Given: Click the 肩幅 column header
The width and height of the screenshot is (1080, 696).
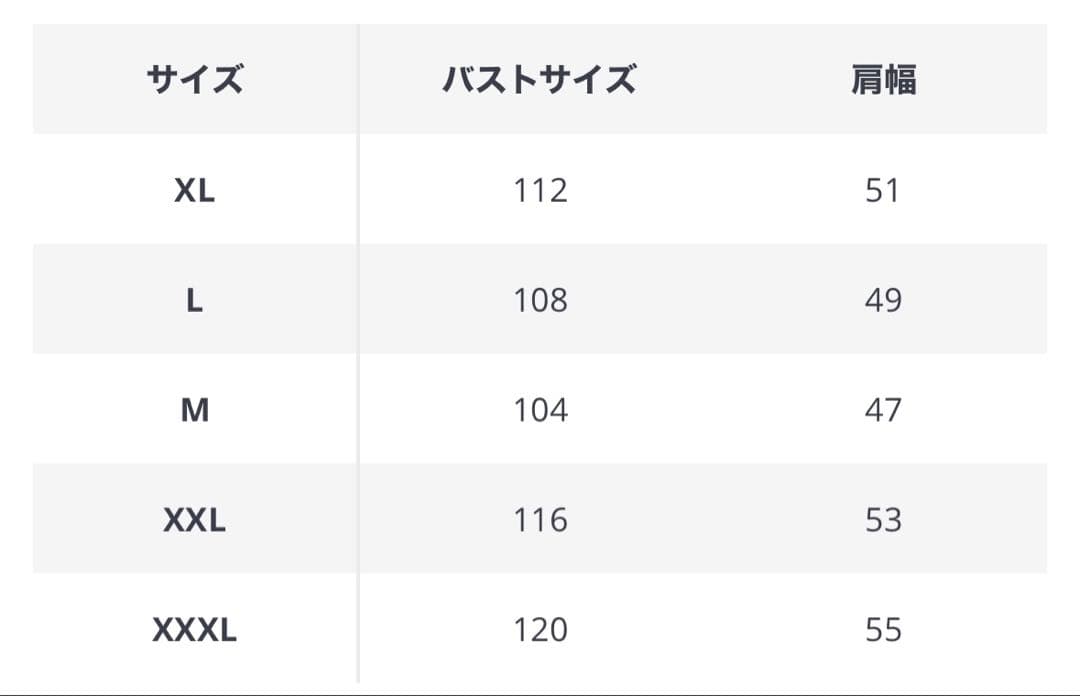Looking at the screenshot, I should [883, 79].
